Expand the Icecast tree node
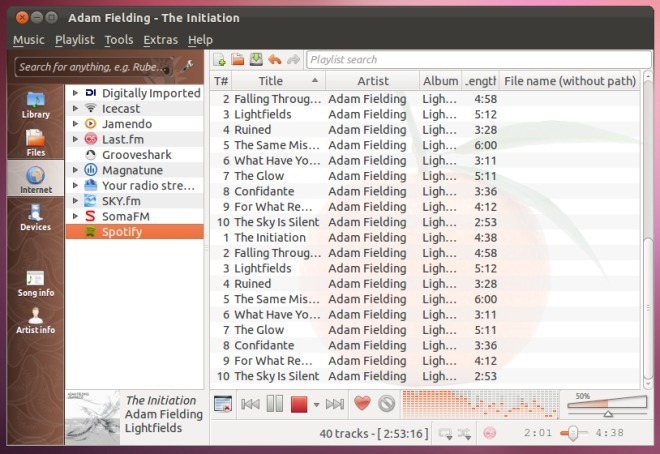The height and width of the screenshot is (454, 660). coord(75,108)
